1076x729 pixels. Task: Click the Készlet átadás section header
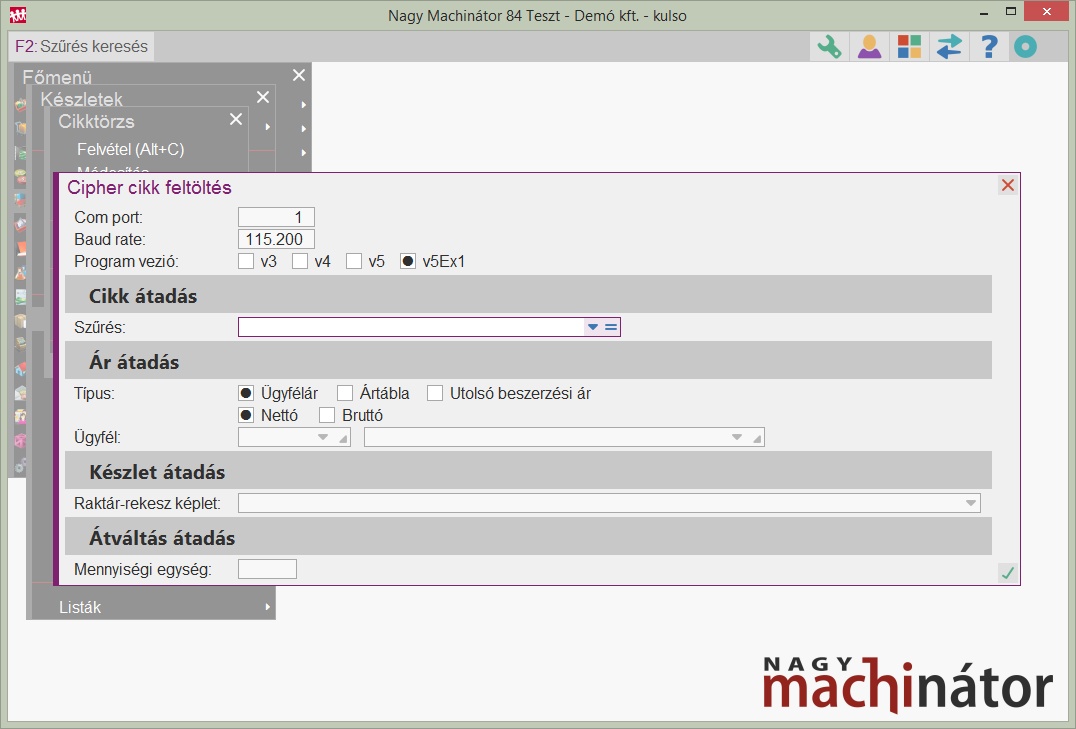(528, 470)
